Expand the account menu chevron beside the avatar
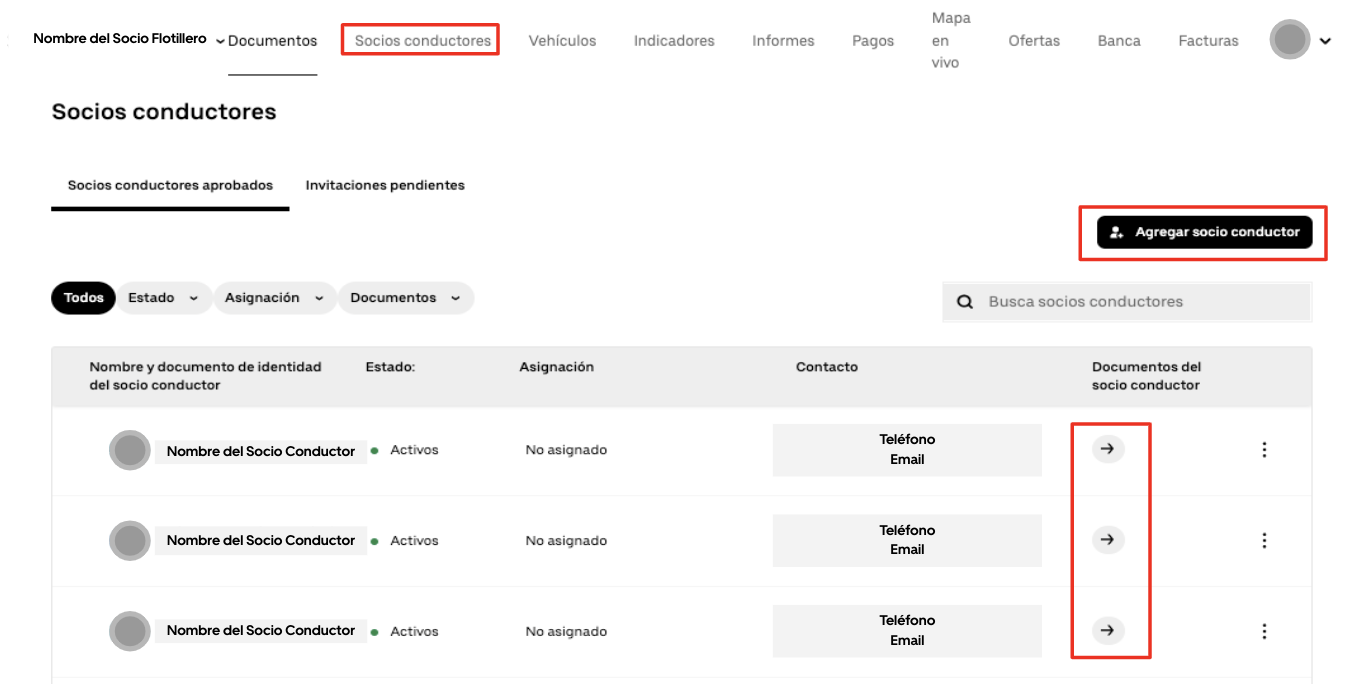 pyautogui.click(x=1325, y=41)
